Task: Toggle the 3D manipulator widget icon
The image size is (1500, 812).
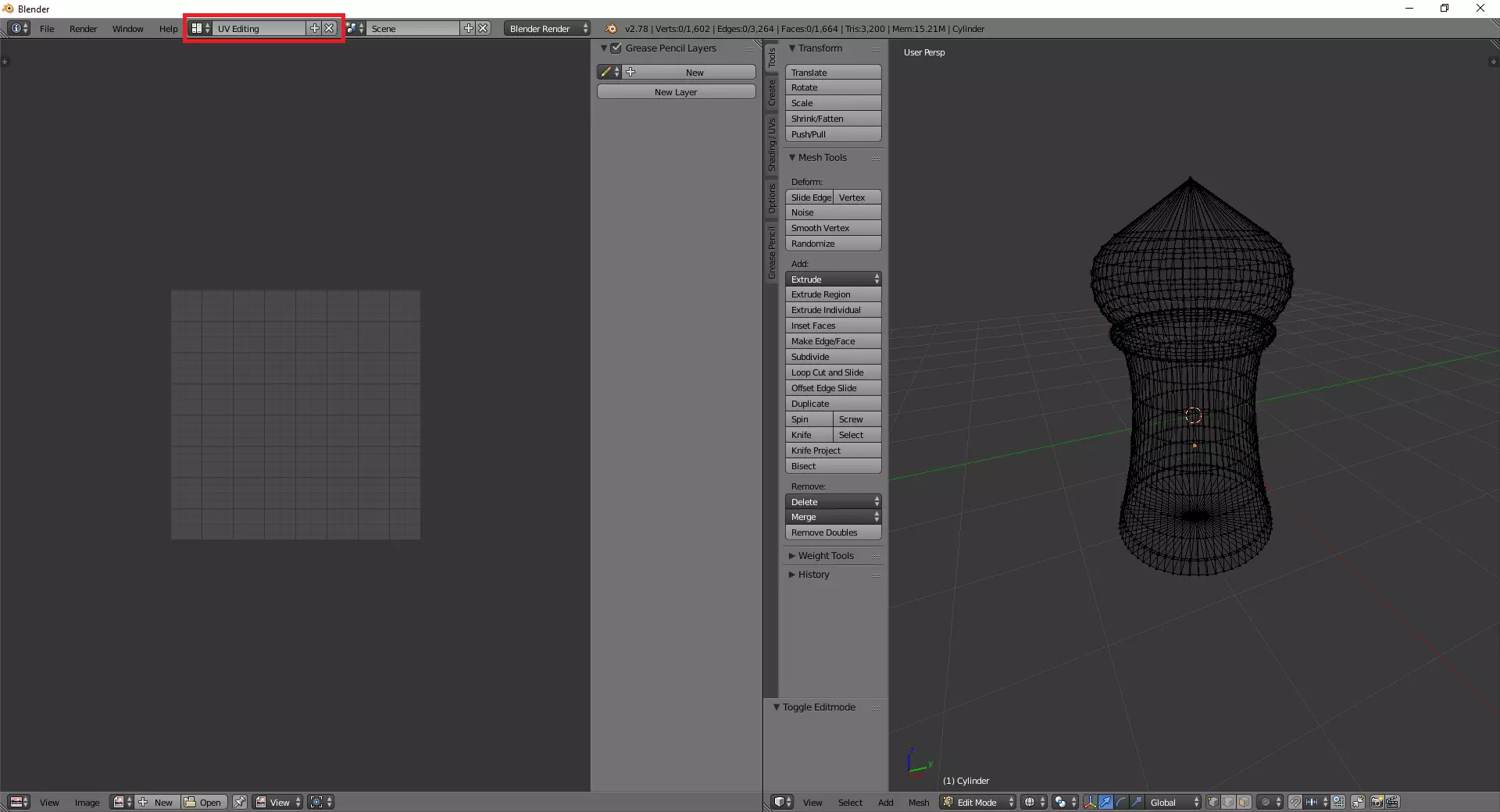Action: point(1090,802)
